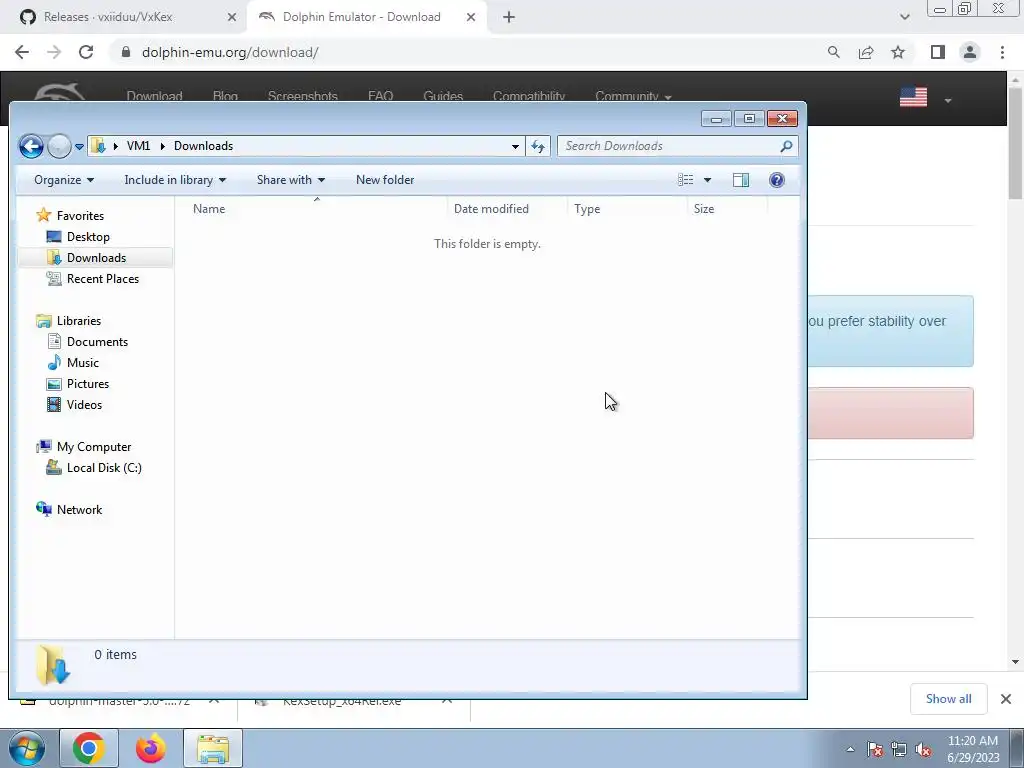
Task: Open Include in library menu
Action: (x=175, y=180)
